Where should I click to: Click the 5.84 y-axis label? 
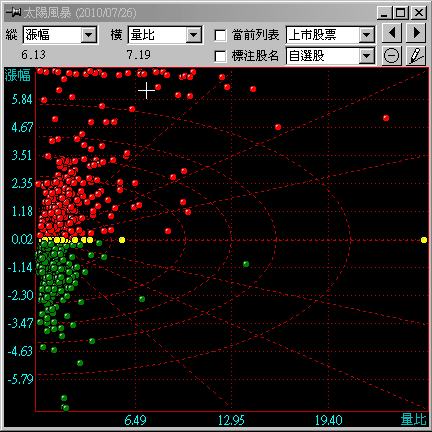[22, 99]
